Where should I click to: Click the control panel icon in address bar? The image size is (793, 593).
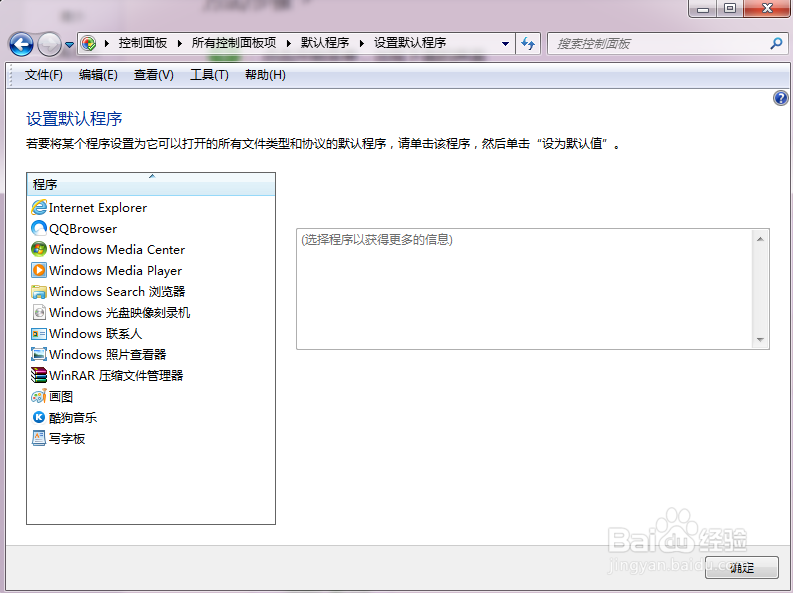pyautogui.click(x=89, y=43)
